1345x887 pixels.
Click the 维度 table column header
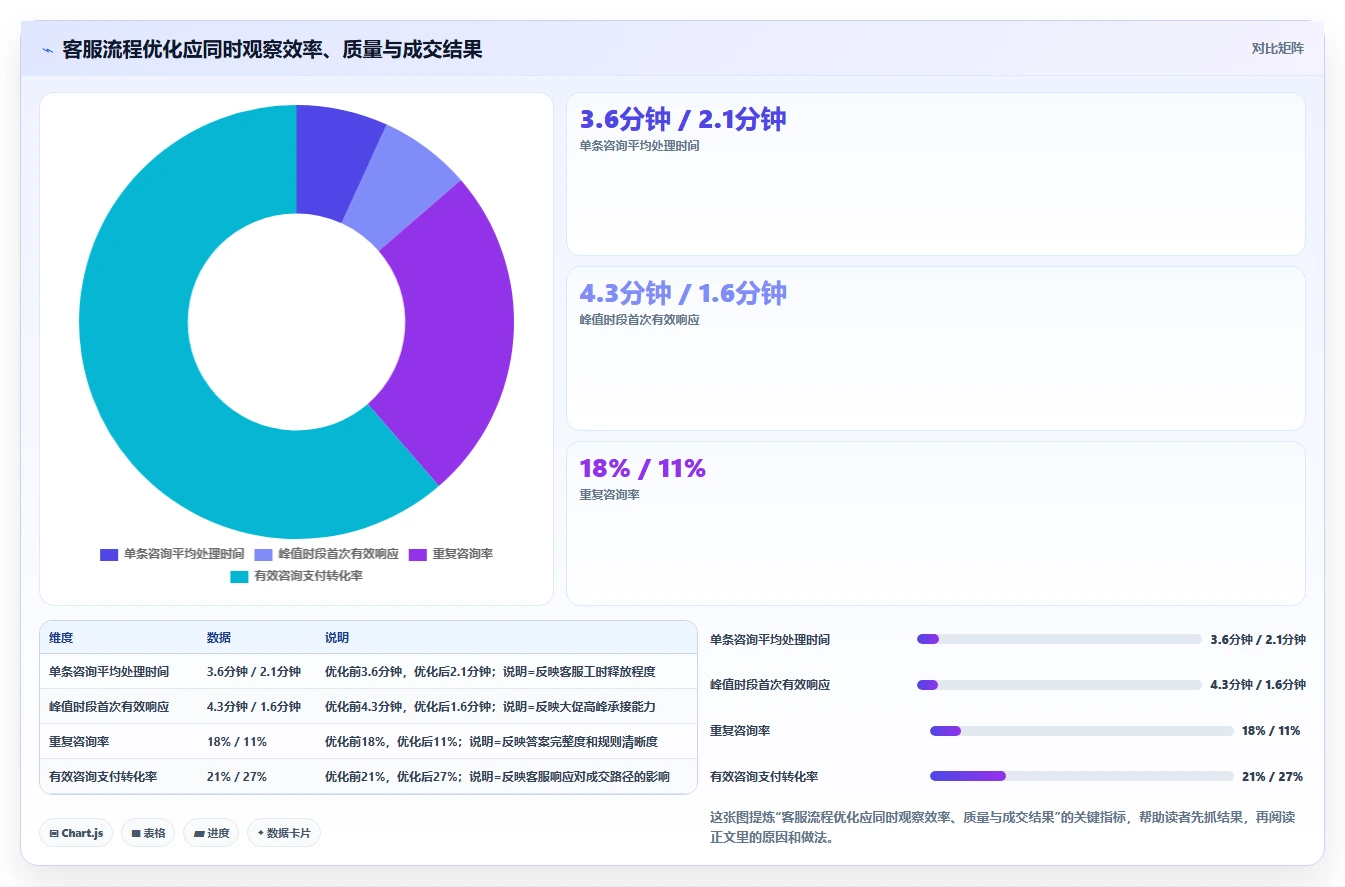pos(61,638)
